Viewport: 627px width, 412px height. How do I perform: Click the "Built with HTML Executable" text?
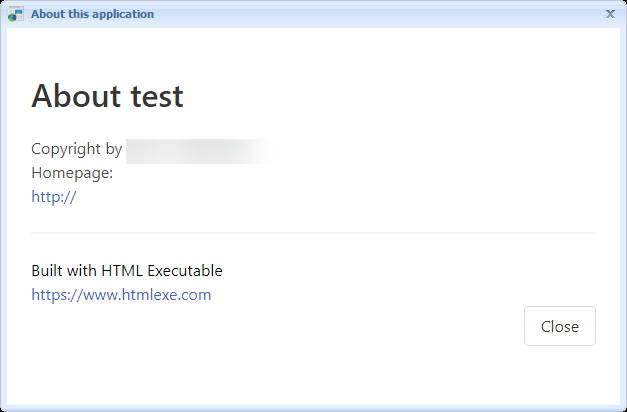[x=126, y=270]
